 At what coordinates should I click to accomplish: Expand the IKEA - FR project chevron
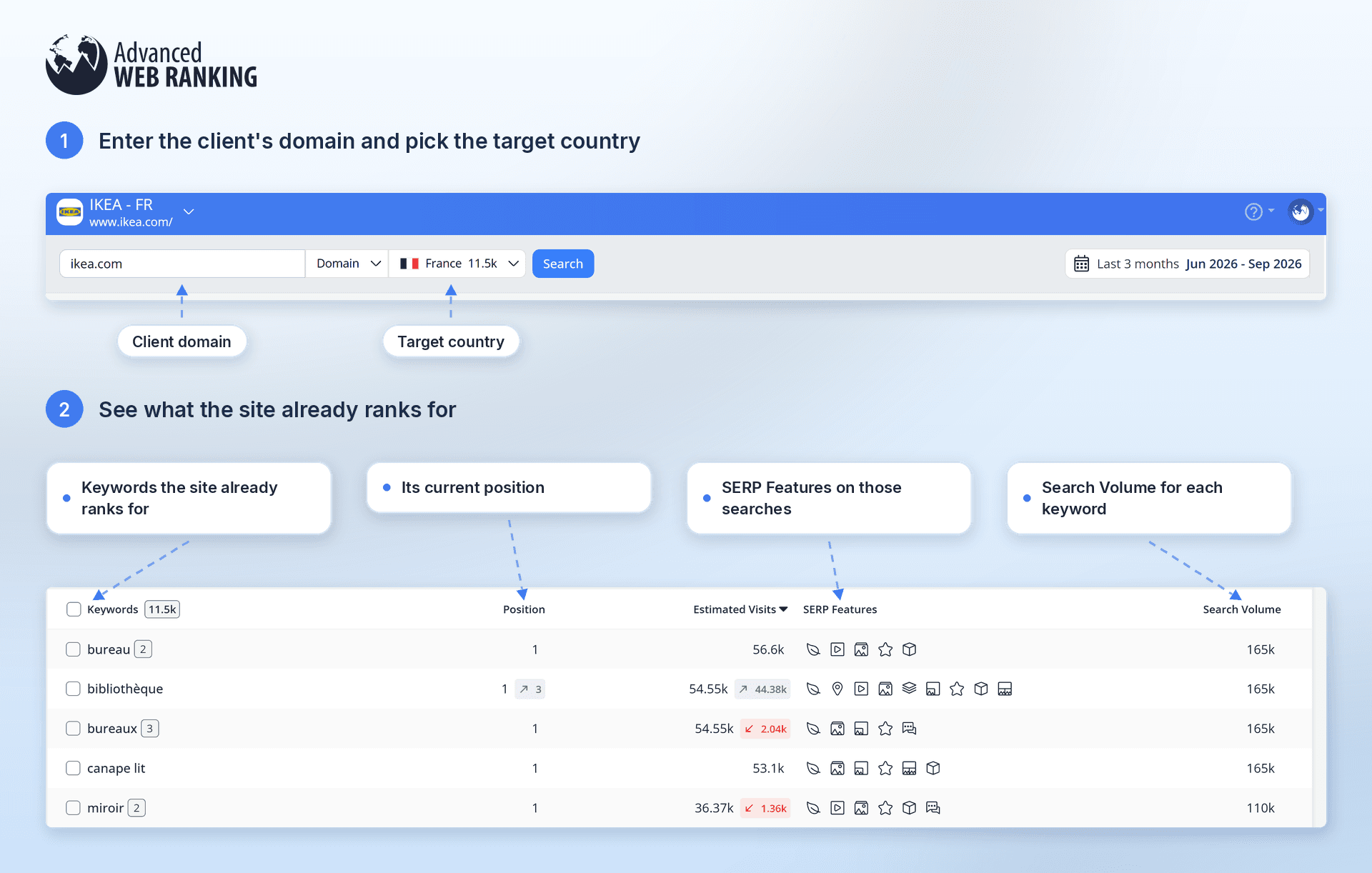pyautogui.click(x=189, y=211)
